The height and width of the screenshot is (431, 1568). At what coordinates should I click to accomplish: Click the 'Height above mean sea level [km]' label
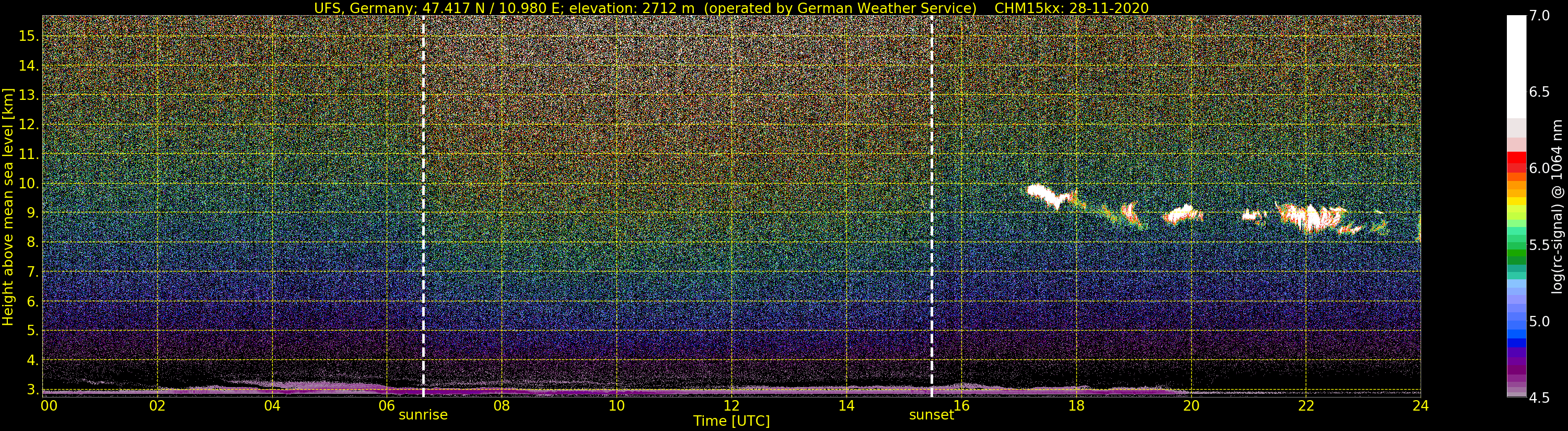(8, 206)
